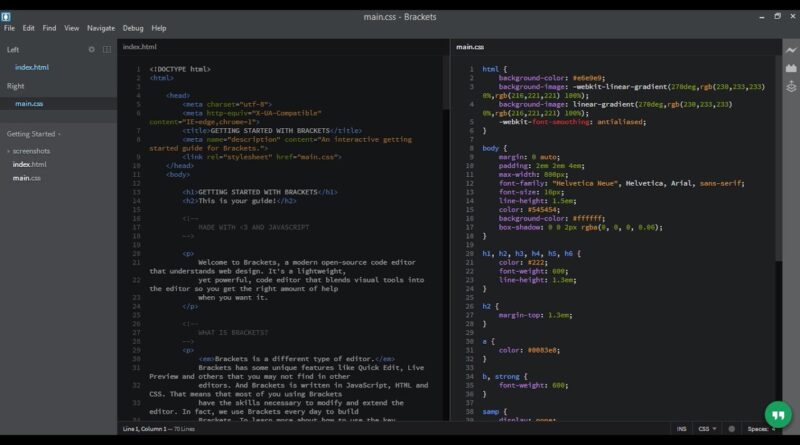Click the margin-top: 1.3em declaration
Screen dimensions: 800x445
tap(535, 315)
